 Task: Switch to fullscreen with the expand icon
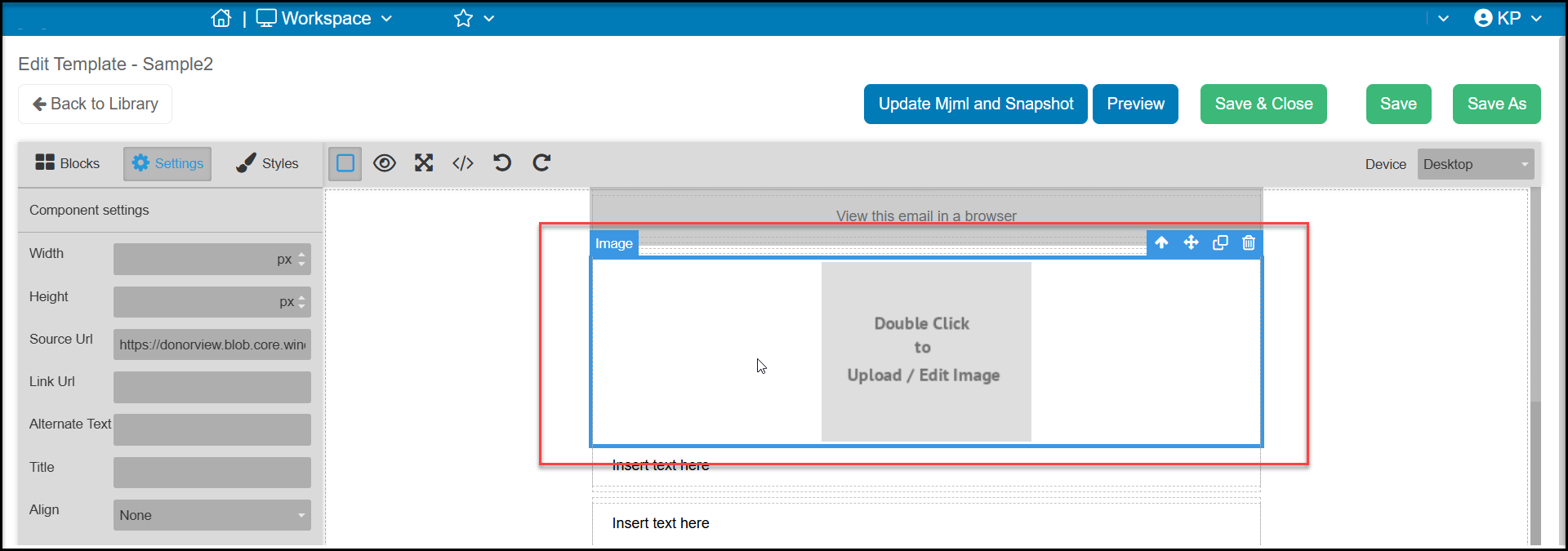pos(423,163)
